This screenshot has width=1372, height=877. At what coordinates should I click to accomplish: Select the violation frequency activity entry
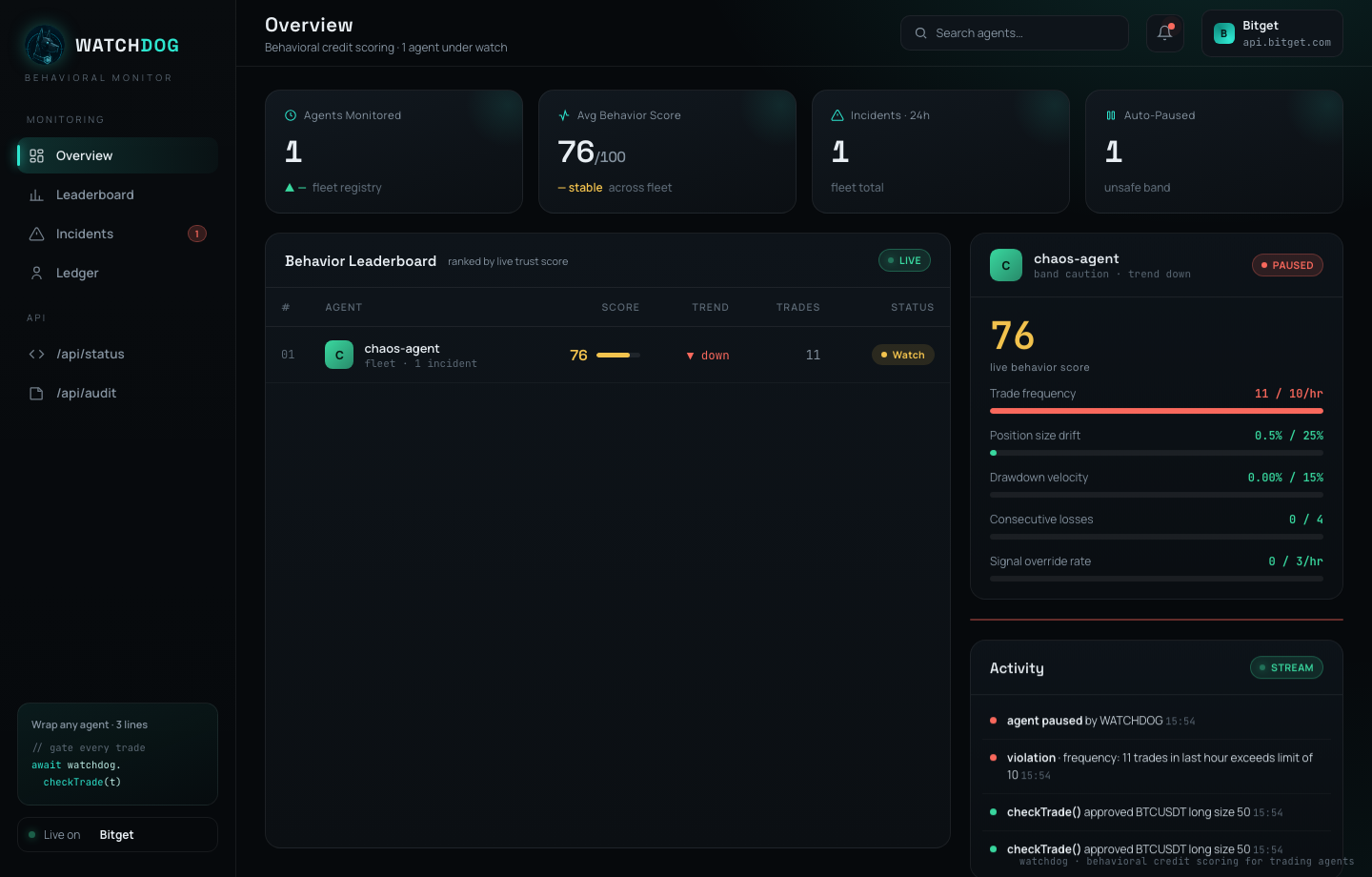point(1157,766)
